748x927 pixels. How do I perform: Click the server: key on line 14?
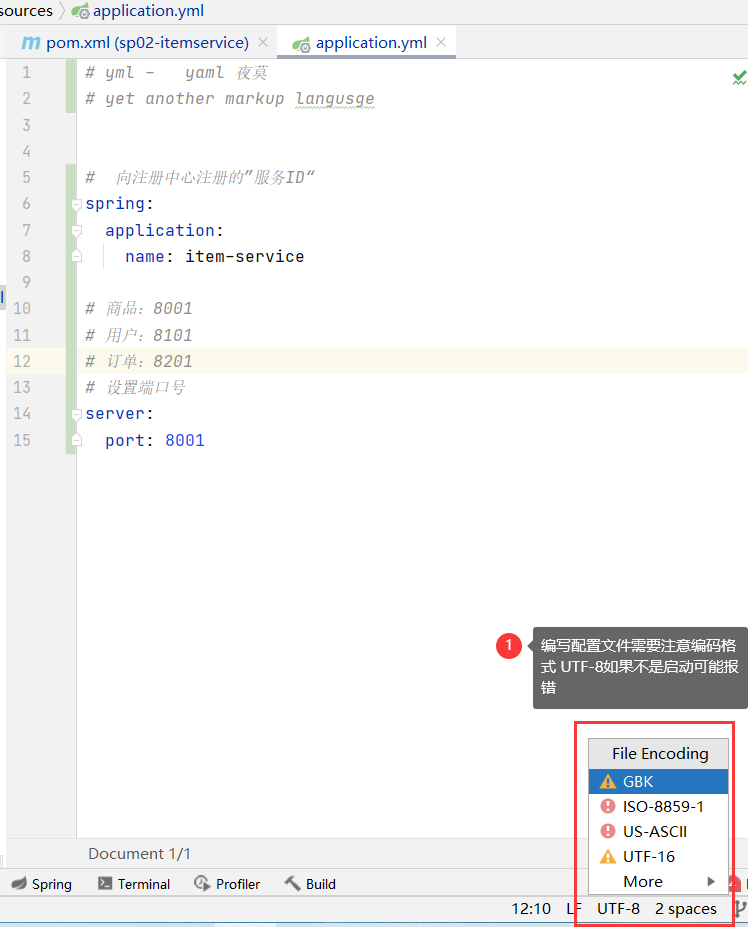119,414
